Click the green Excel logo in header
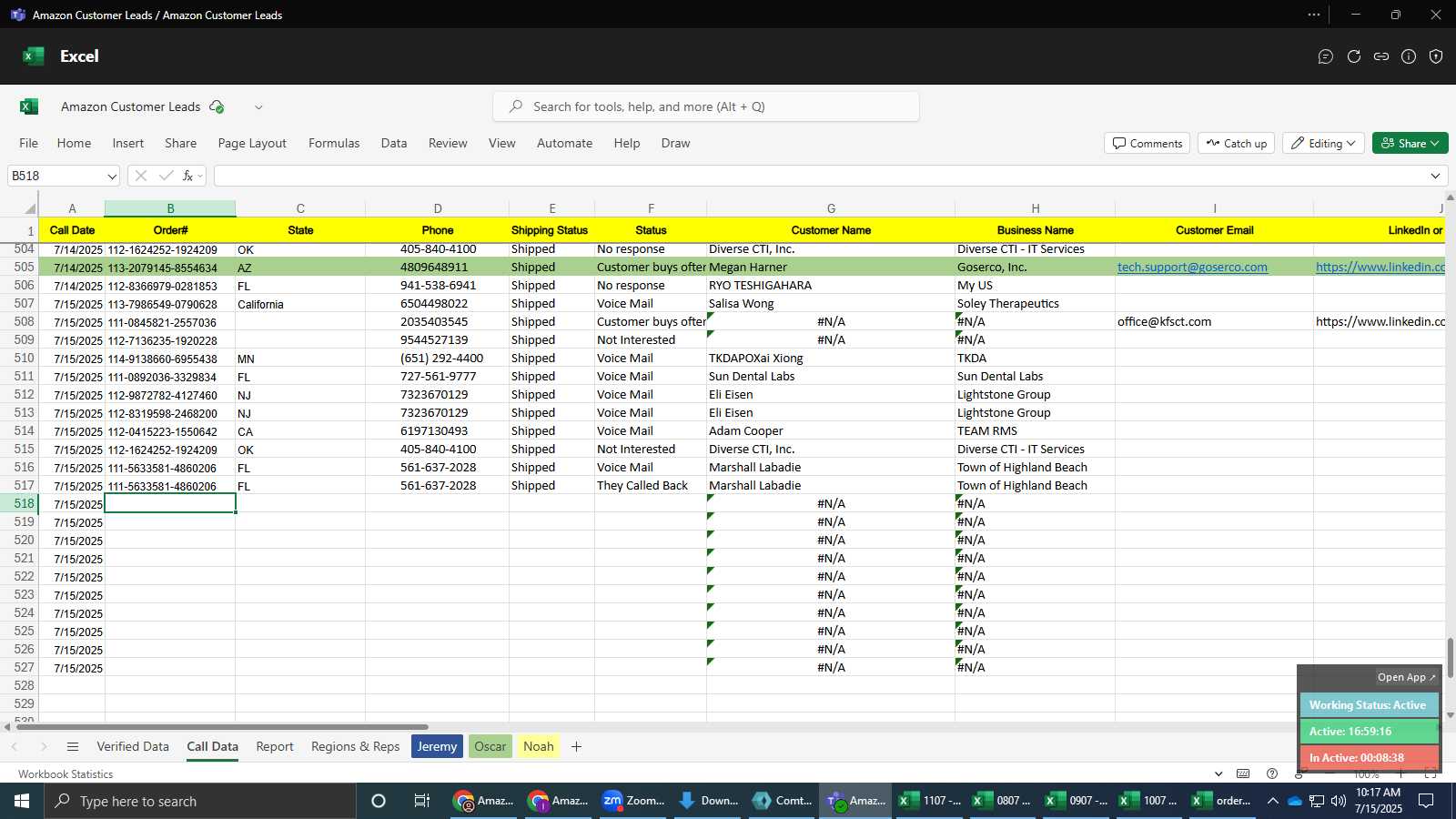The image size is (1456, 819). click(x=34, y=56)
